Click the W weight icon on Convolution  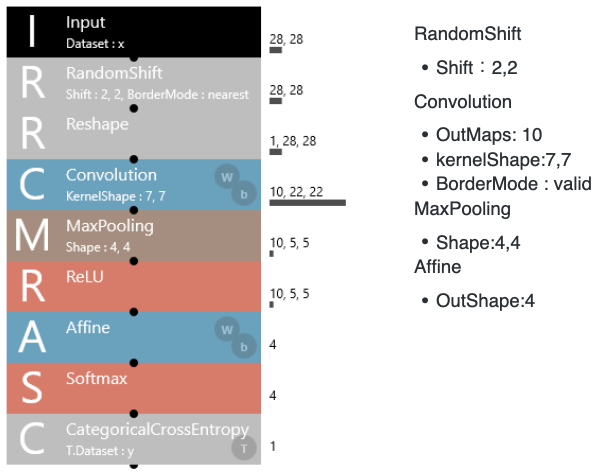[226, 176]
